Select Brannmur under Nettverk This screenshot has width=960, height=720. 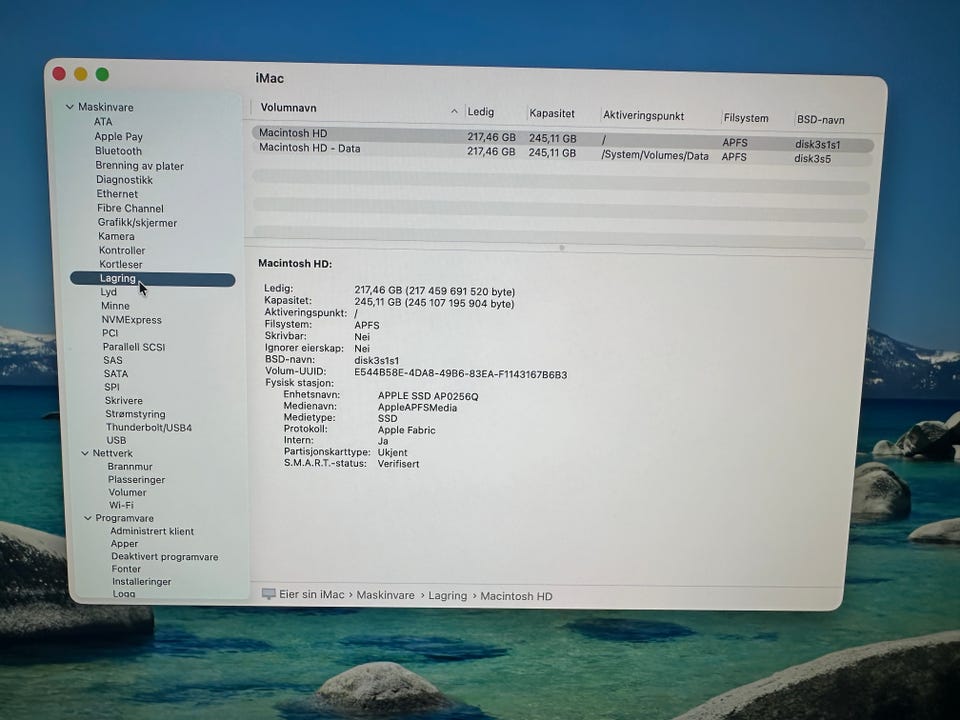click(130, 467)
